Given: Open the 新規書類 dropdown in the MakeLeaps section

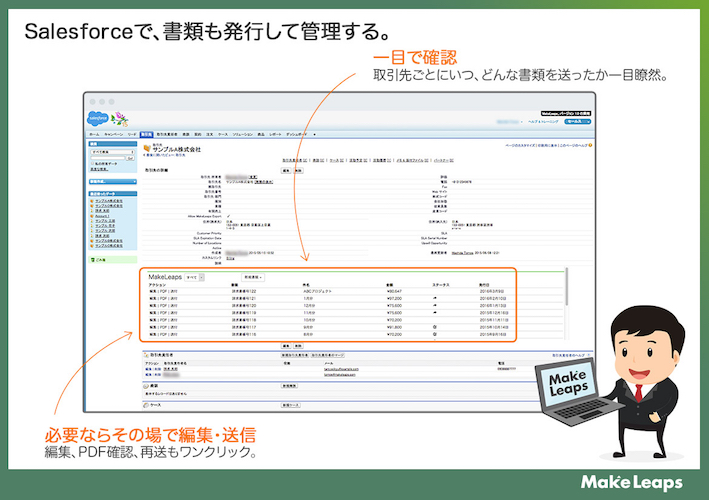Looking at the screenshot, I should click(x=250, y=275).
